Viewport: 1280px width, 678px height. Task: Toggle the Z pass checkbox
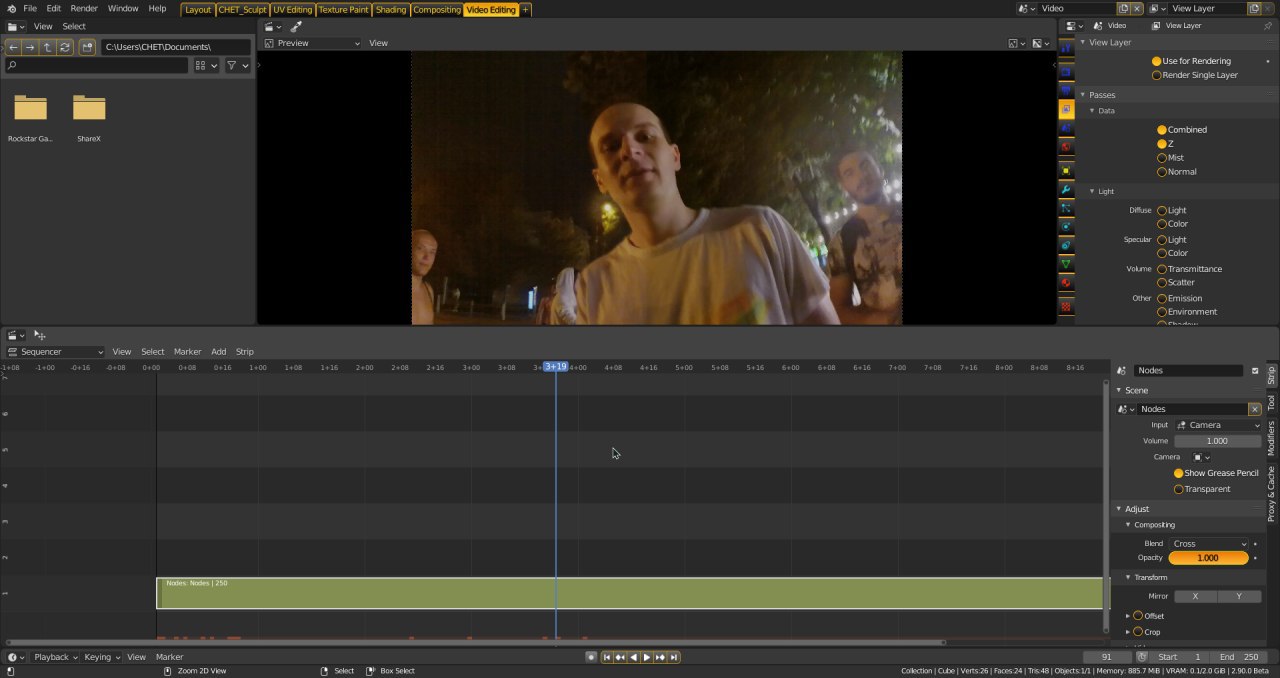tap(1162, 144)
